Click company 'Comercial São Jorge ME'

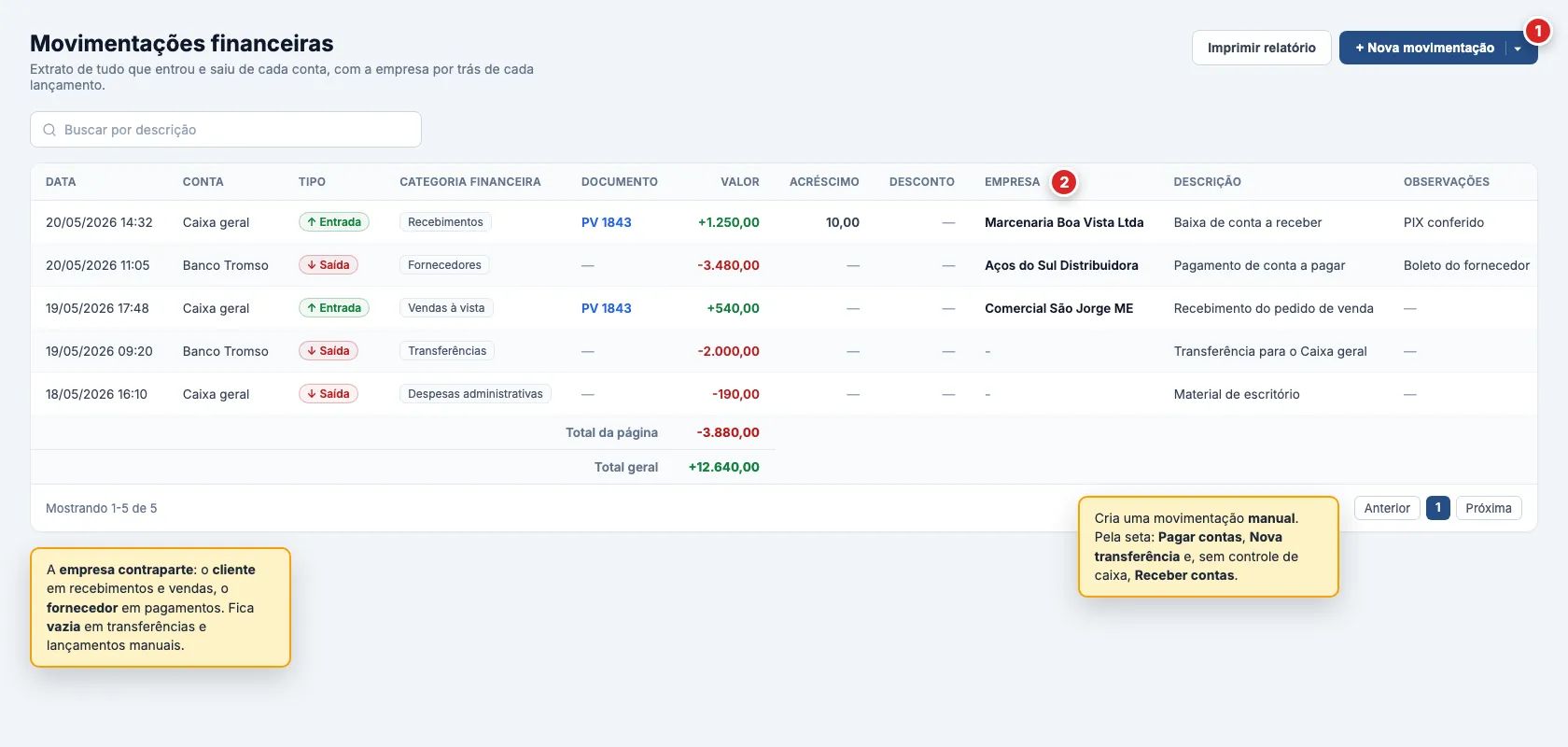point(1059,308)
